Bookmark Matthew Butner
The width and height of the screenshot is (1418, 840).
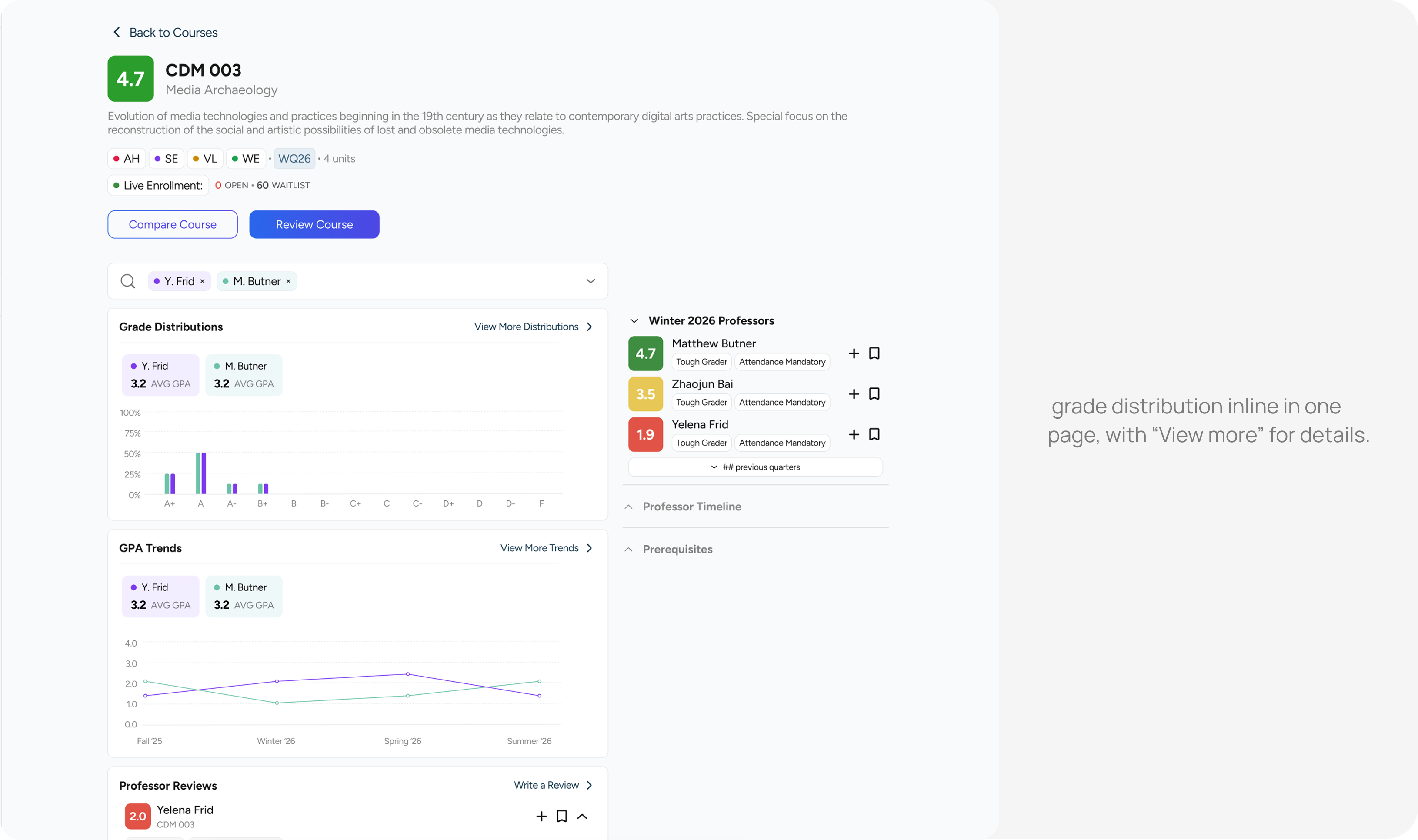pos(874,354)
